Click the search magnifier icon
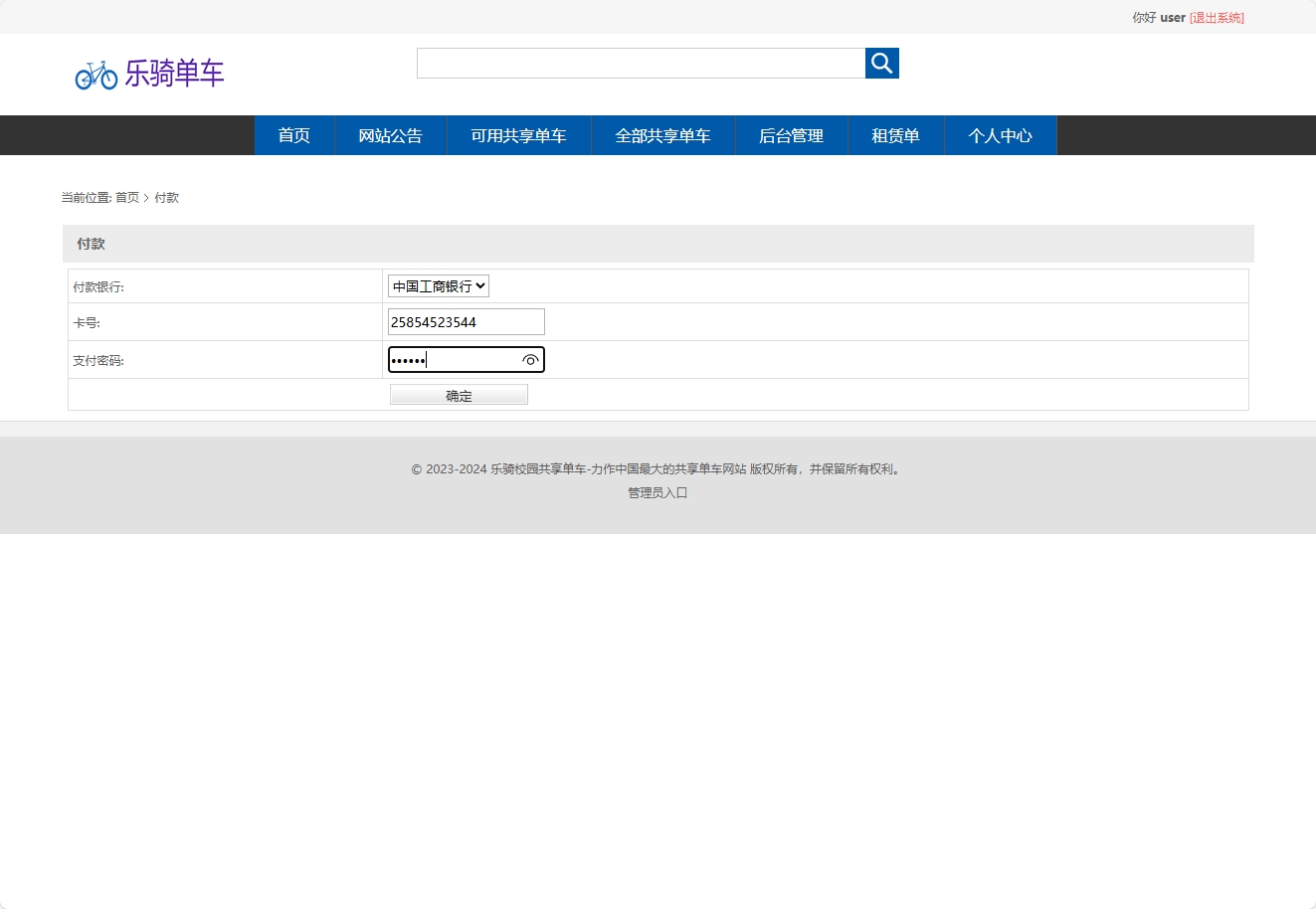1316x909 pixels. click(x=881, y=63)
